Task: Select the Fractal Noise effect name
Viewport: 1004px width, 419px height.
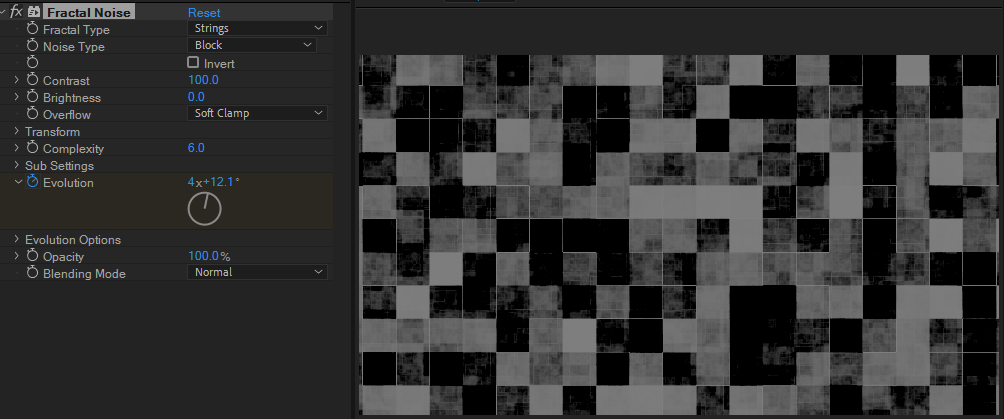Action: [89, 12]
